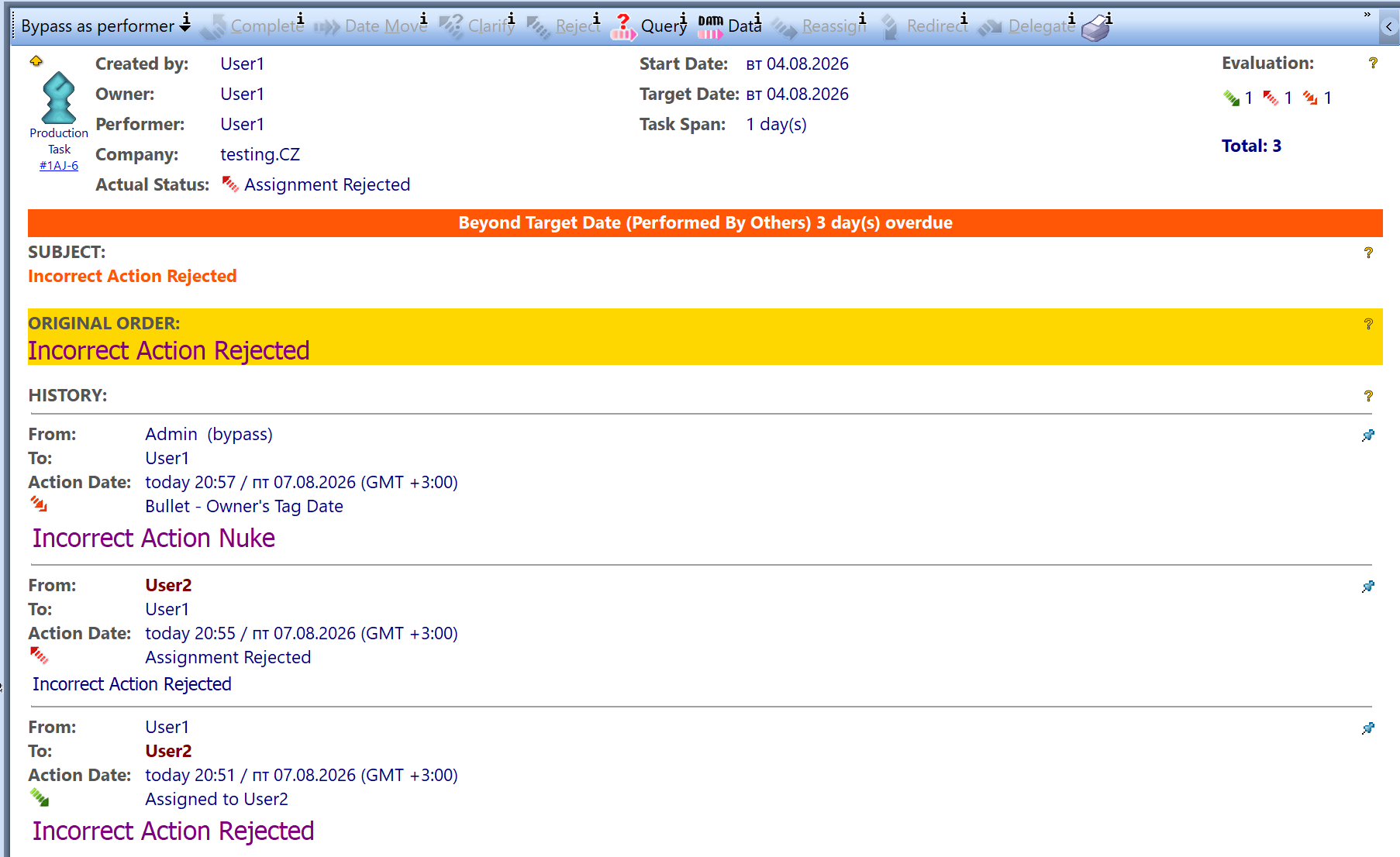Click the Date Move toolbar button
This screenshot has height=857, width=1400.
pyautogui.click(x=371, y=26)
